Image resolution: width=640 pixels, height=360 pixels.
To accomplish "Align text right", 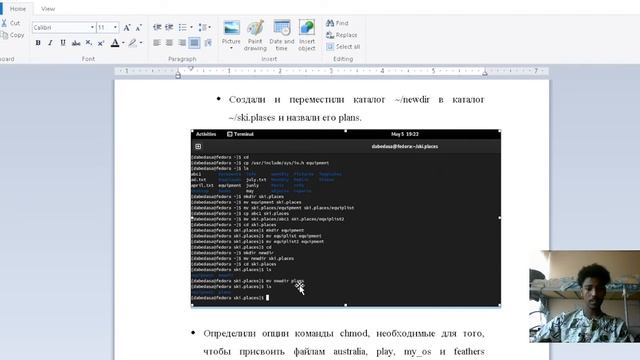I will click(x=182, y=42).
